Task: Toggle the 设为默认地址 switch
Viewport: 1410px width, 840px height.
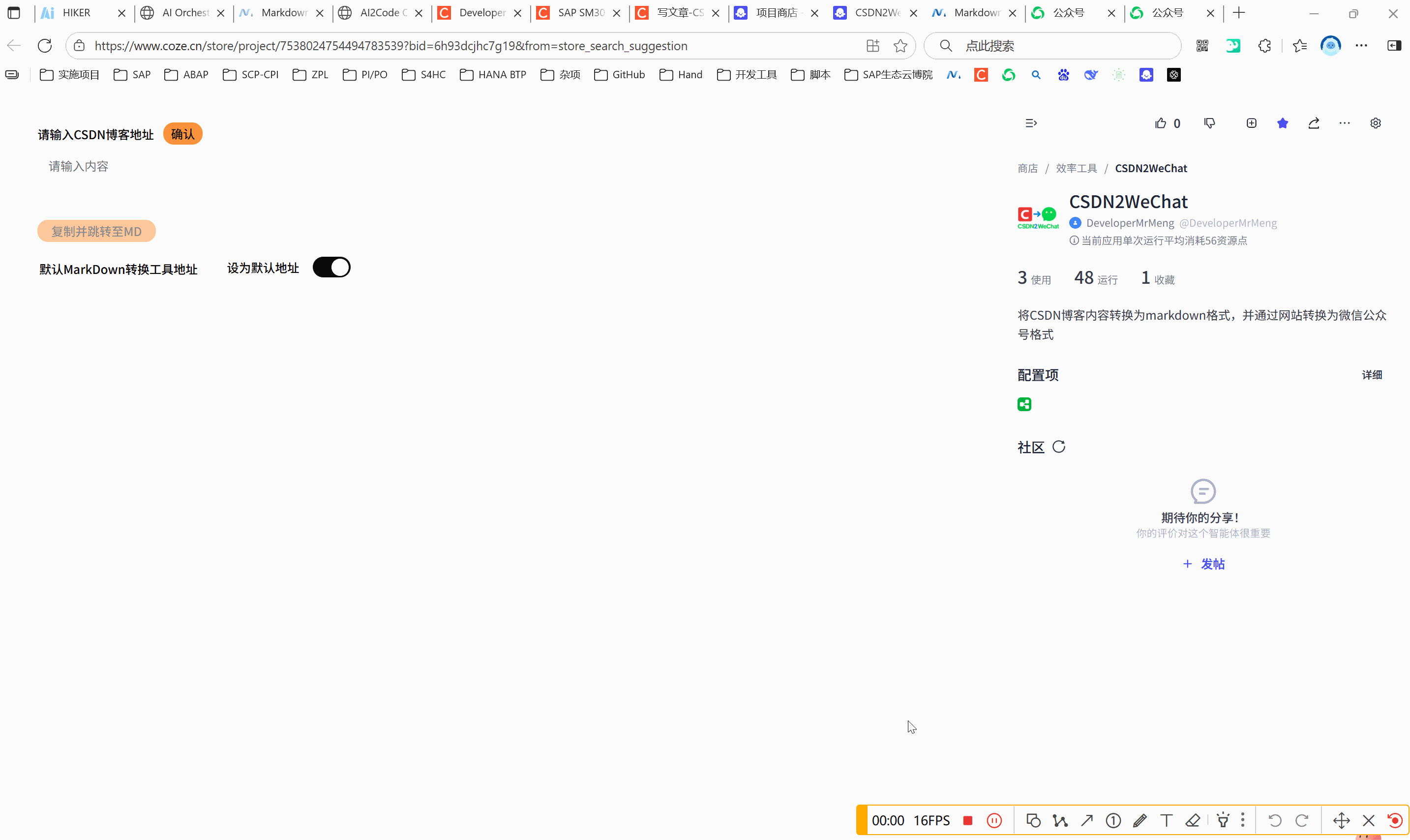Action: (331, 267)
